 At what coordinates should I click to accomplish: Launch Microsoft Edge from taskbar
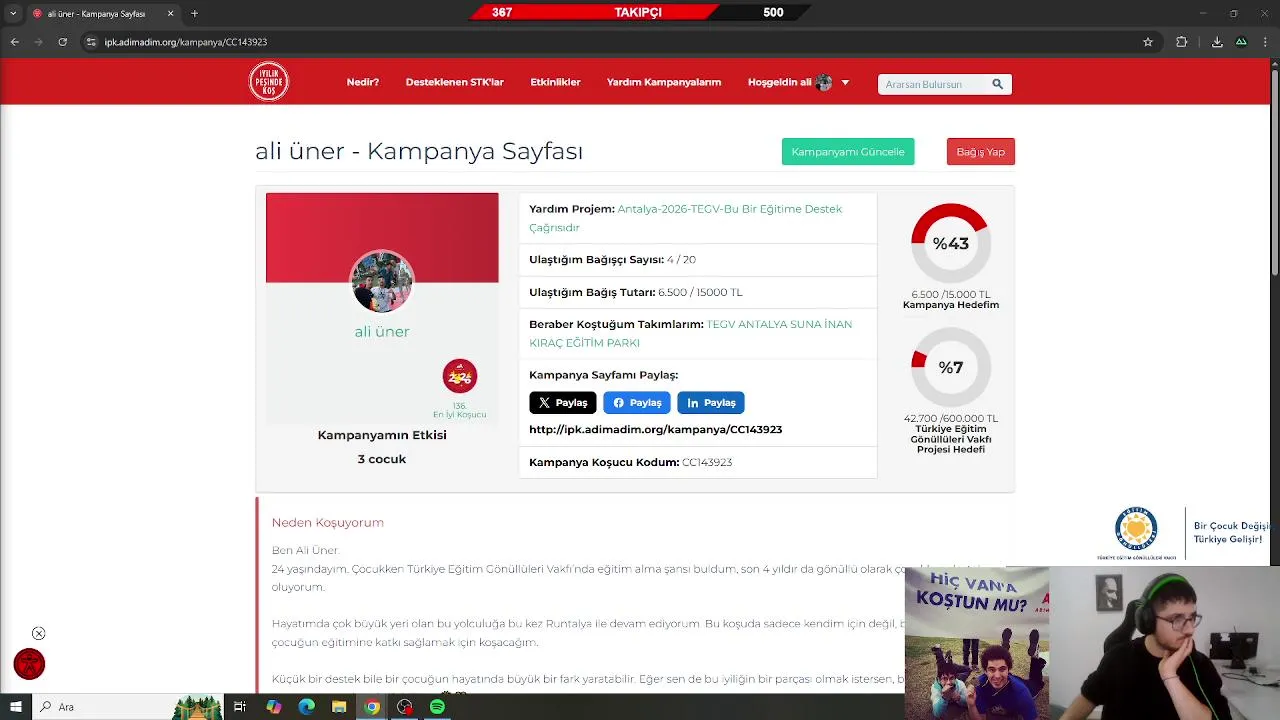click(306, 707)
